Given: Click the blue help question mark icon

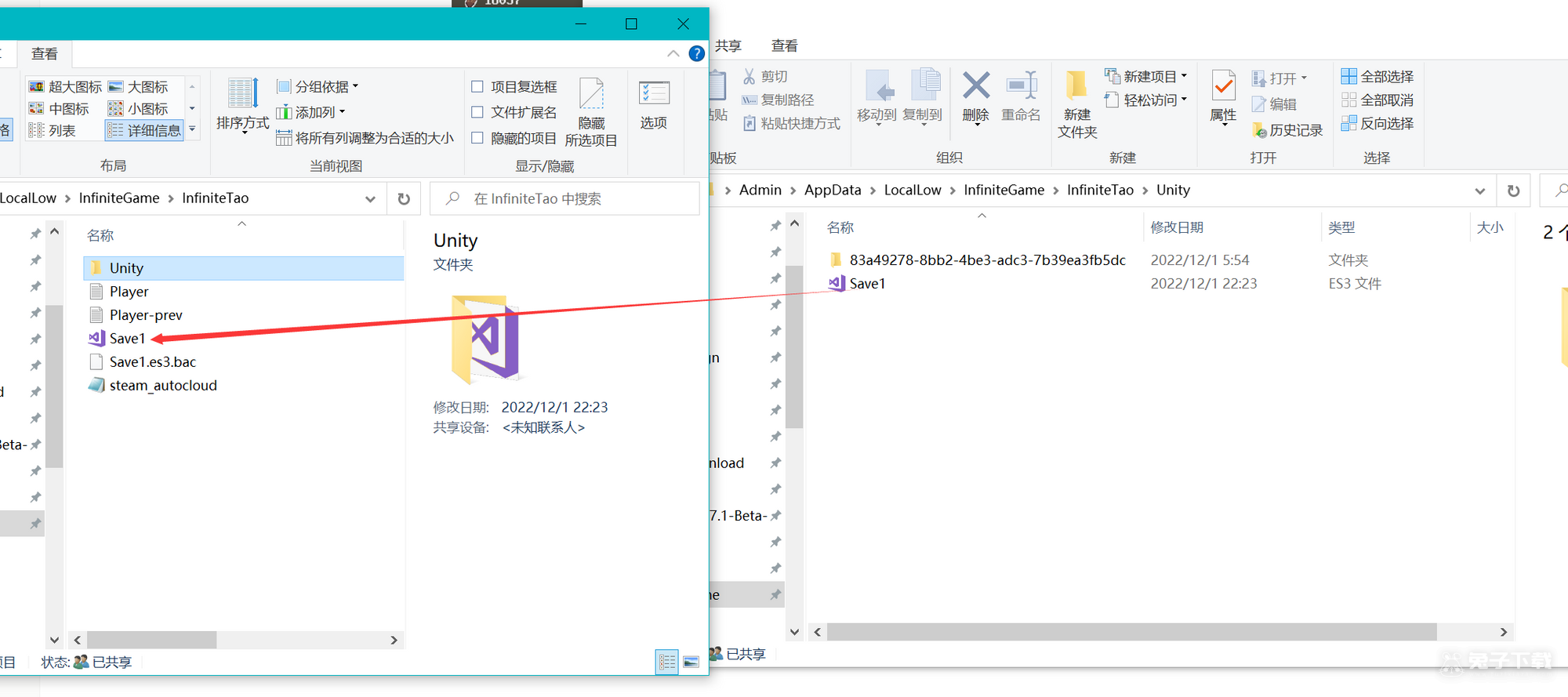Looking at the screenshot, I should pyautogui.click(x=696, y=53).
